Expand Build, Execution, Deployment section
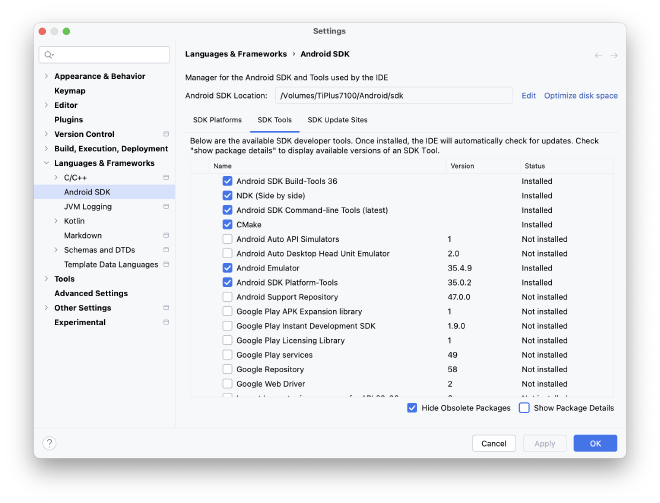The height and width of the screenshot is (503, 660). tap(46, 149)
